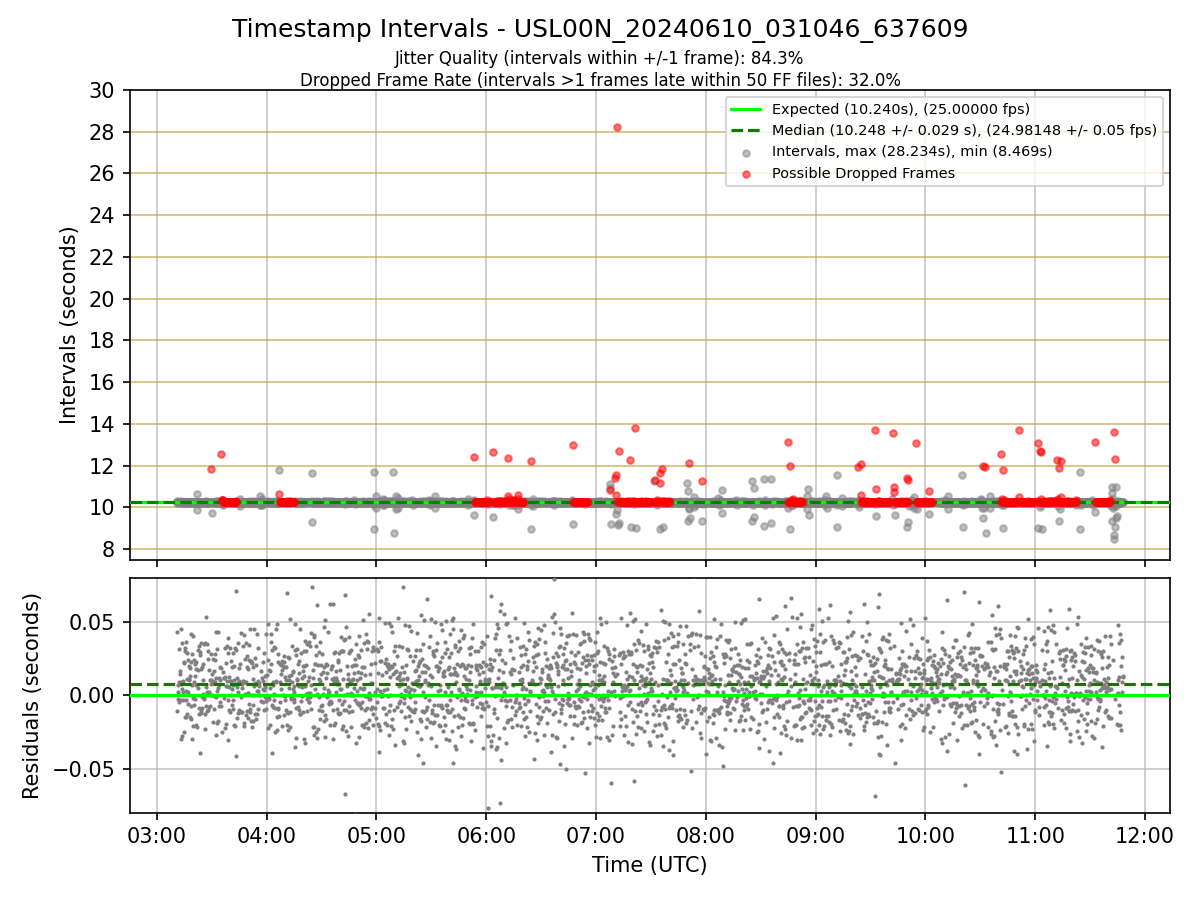Click the 11:00 x-axis tick label
This screenshot has width=1200, height=900.
1034,834
